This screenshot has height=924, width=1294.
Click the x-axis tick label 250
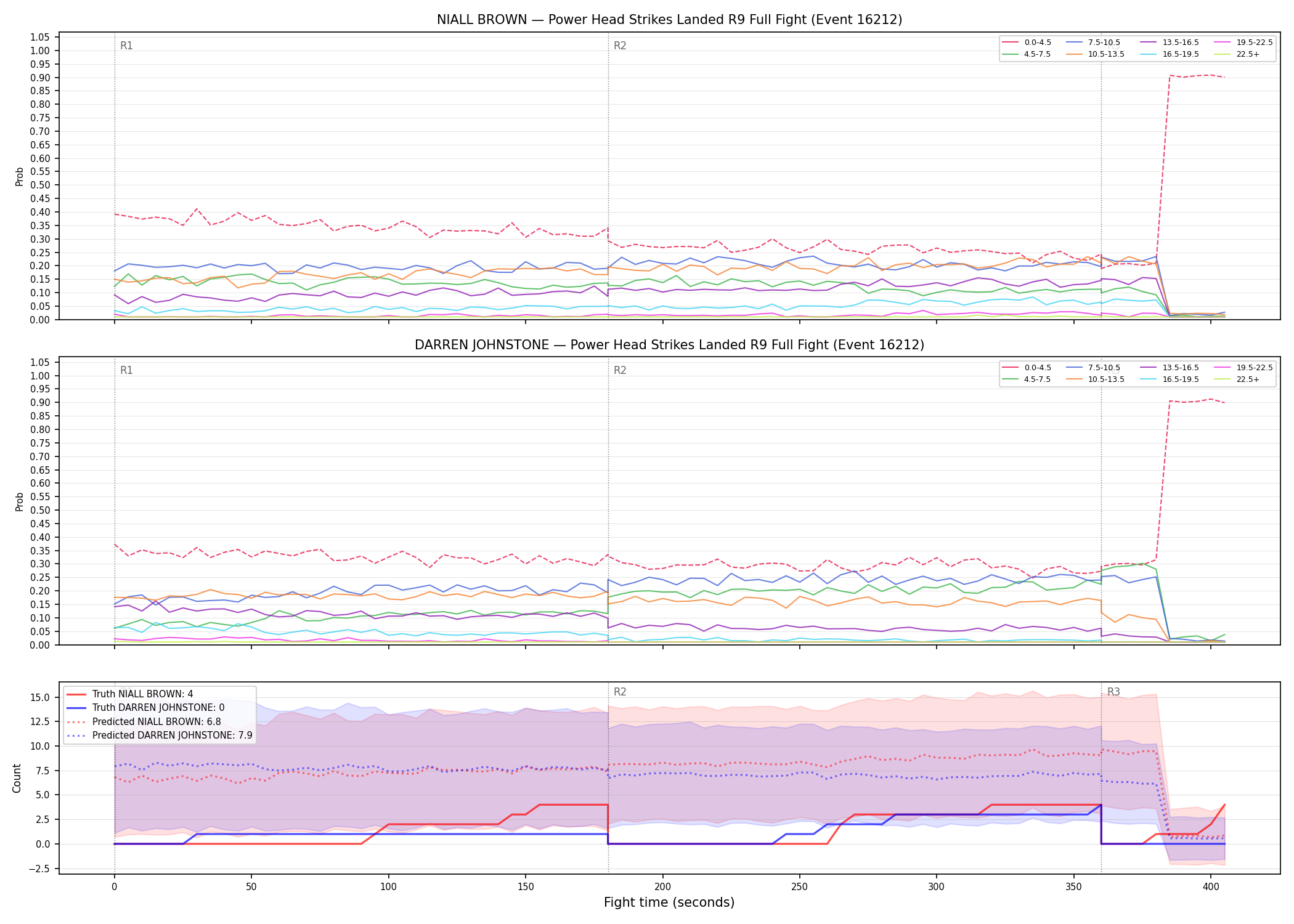pyautogui.click(x=799, y=887)
